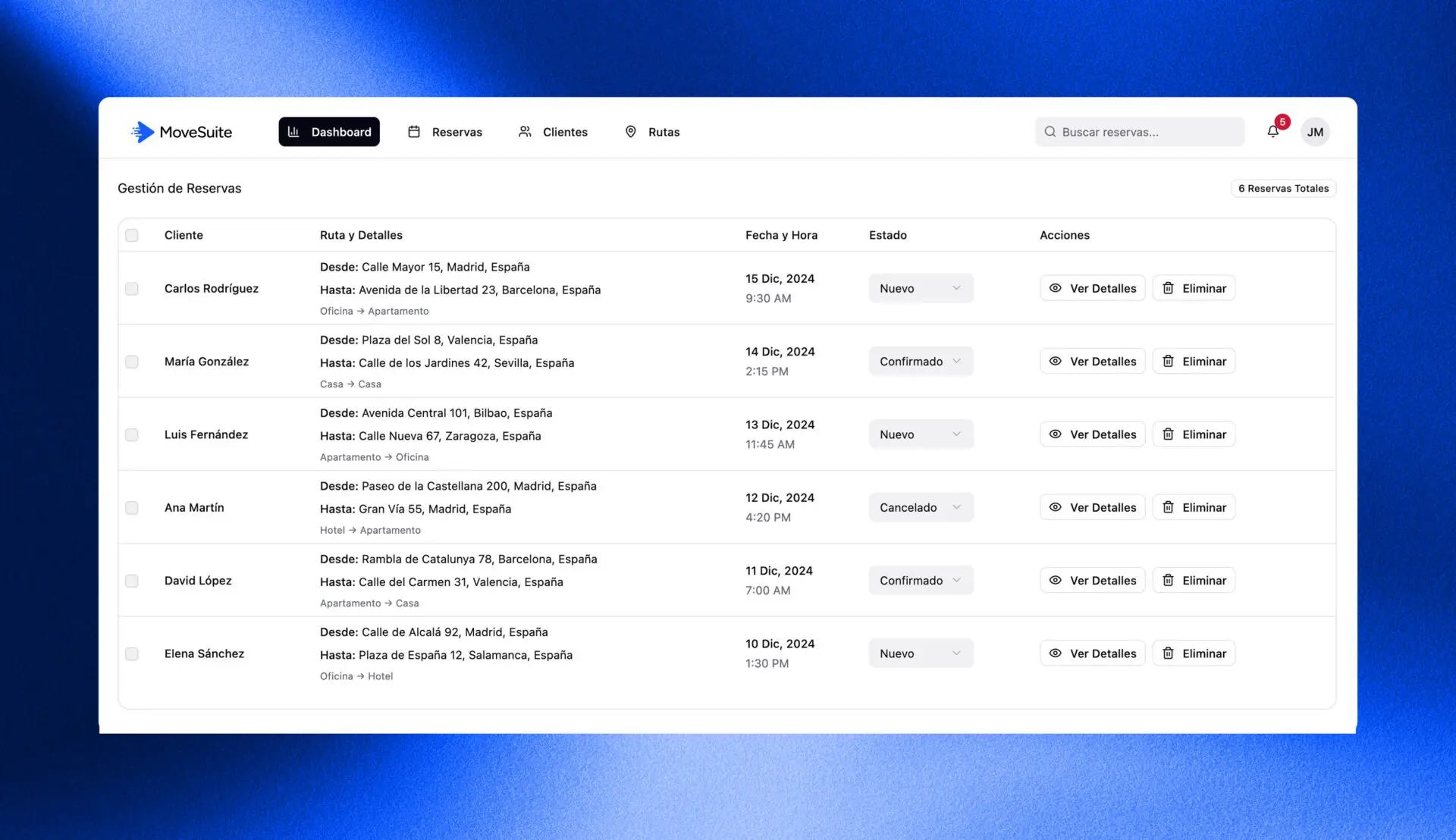This screenshot has height=840, width=1456.
Task: Click the search magnifier icon
Action: pos(1050,132)
